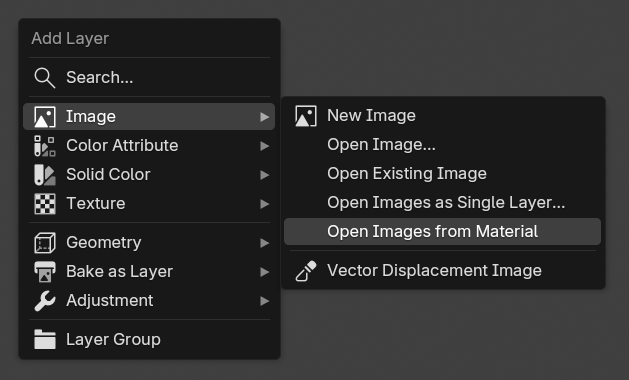
Task: Click the Image entry picture icon
Action: (x=45, y=117)
